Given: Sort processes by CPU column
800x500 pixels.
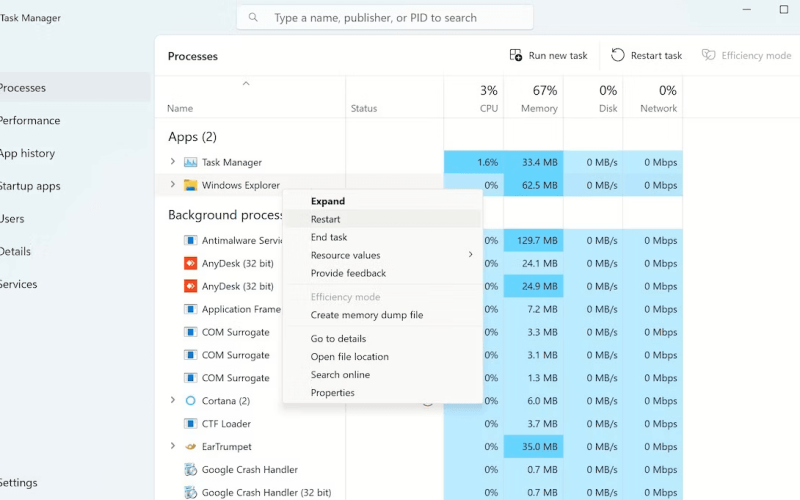Looking at the screenshot, I should 474,97.
